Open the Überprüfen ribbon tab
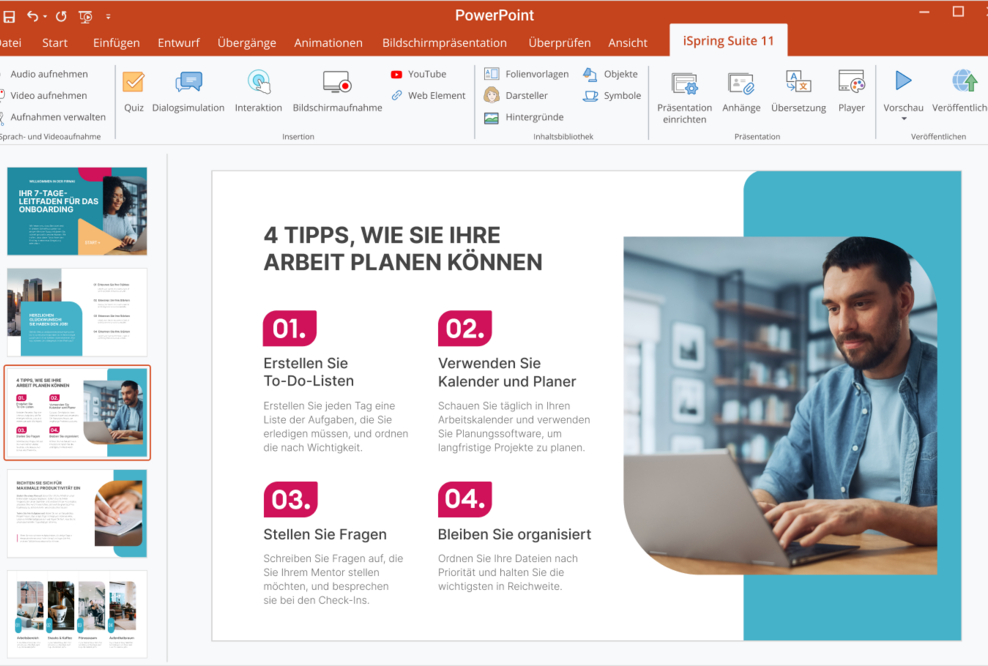This screenshot has width=988, height=666. click(x=559, y=43)
